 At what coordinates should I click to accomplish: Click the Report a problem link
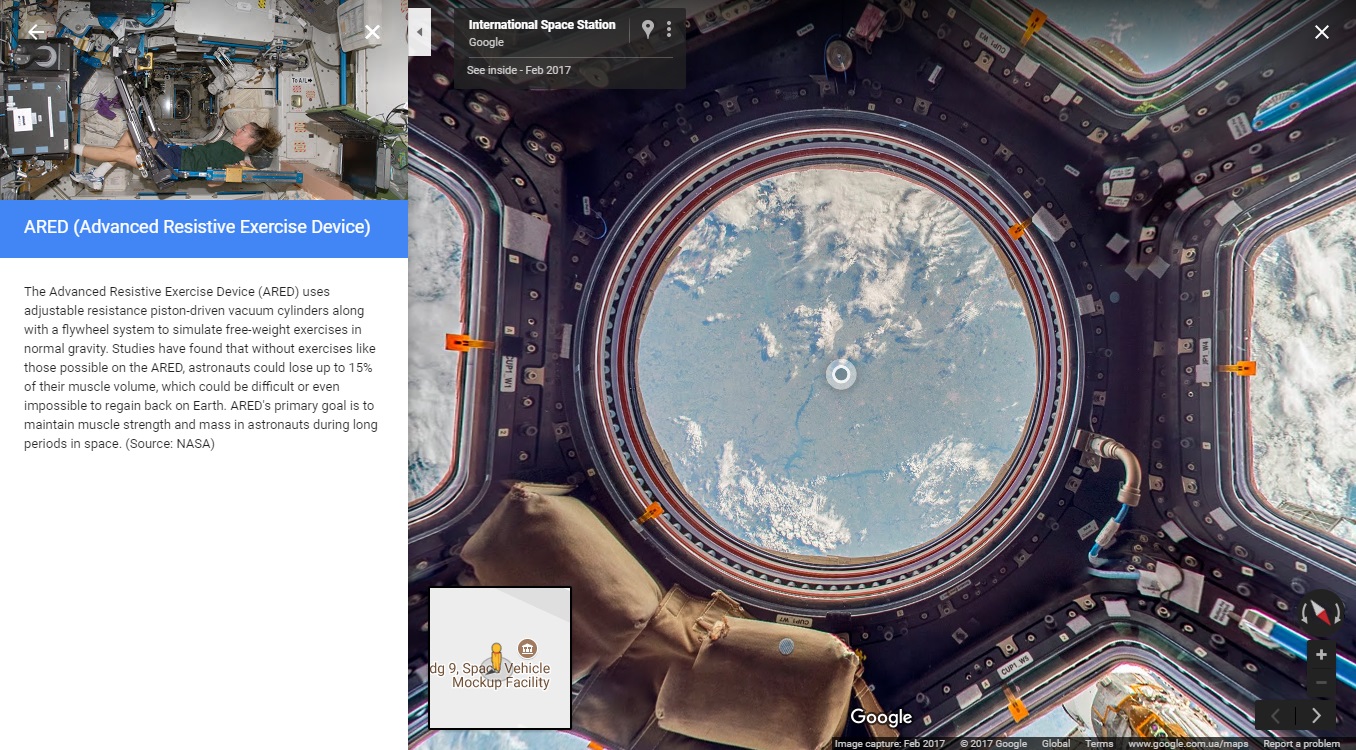click(1301, 743)
